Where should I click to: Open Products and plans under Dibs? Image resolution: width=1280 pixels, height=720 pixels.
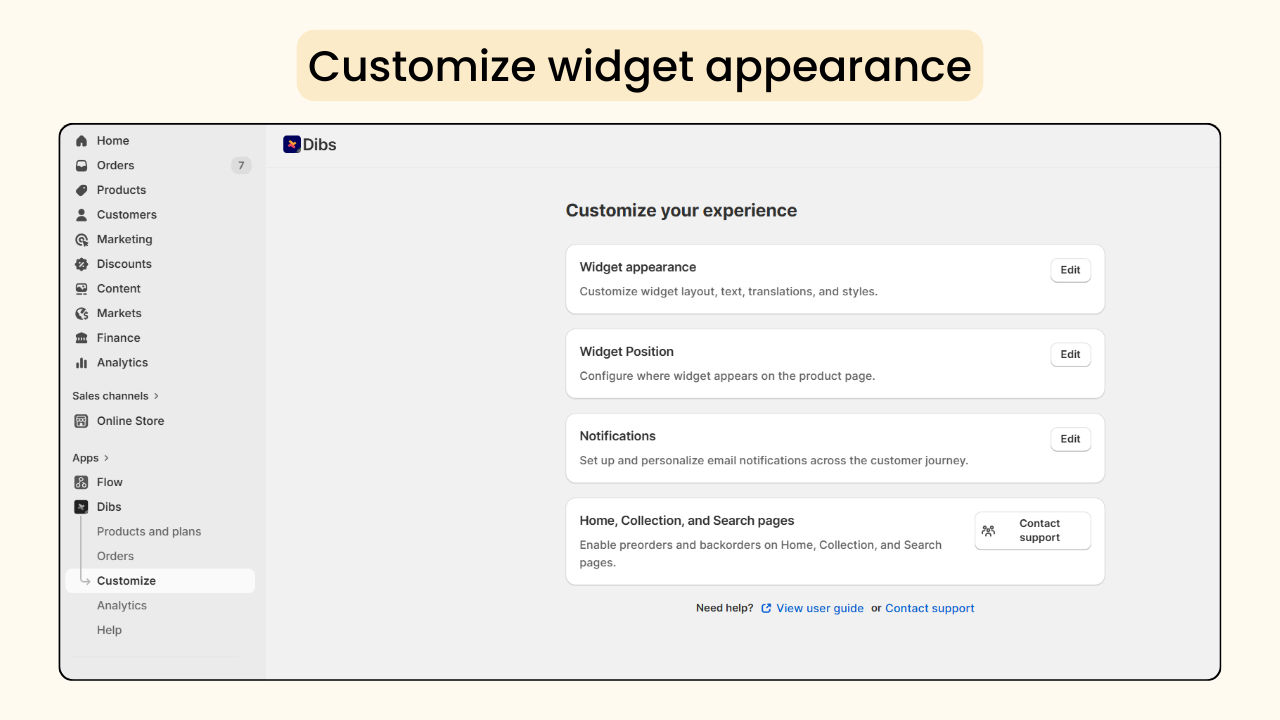point(148,531)
